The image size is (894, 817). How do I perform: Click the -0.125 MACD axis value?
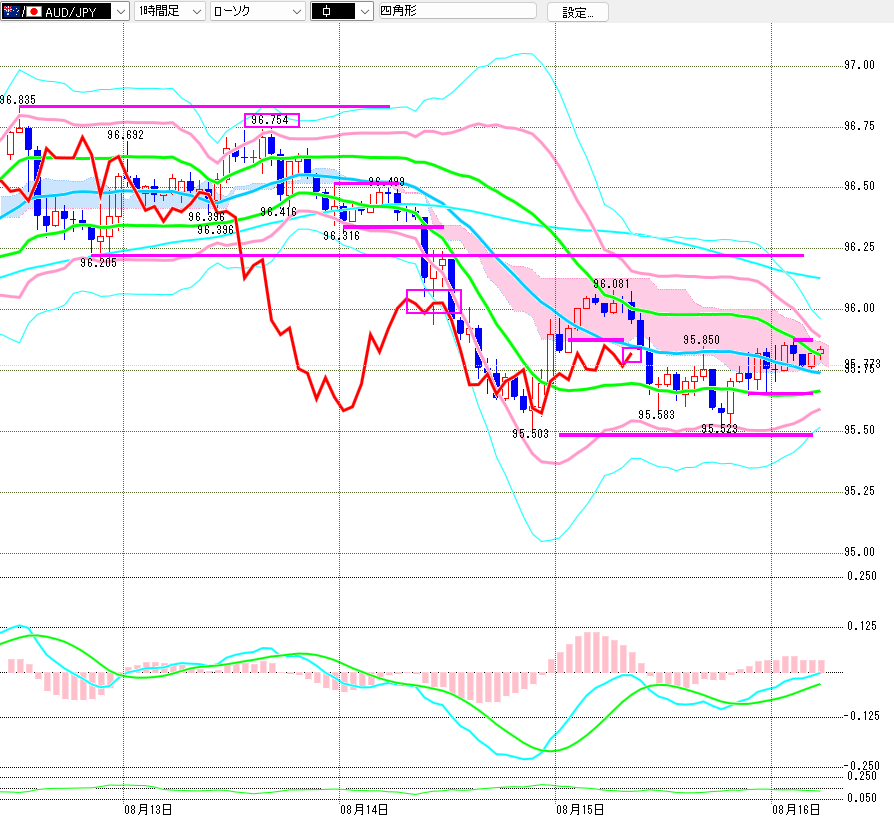tap(862, 716)
